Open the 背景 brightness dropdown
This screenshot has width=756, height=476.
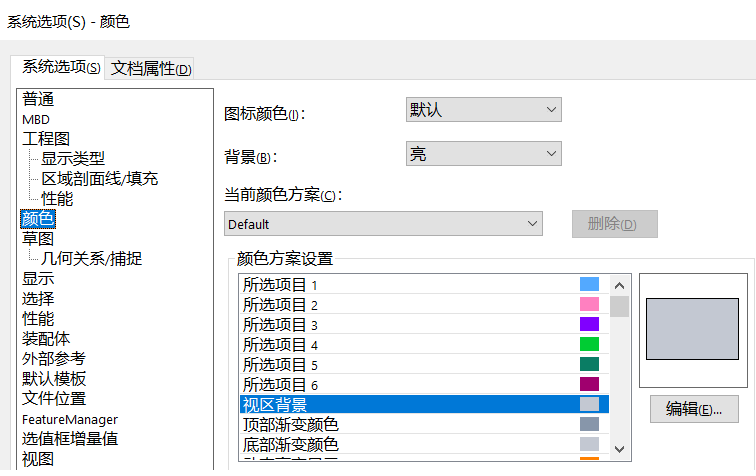[483, 154]
